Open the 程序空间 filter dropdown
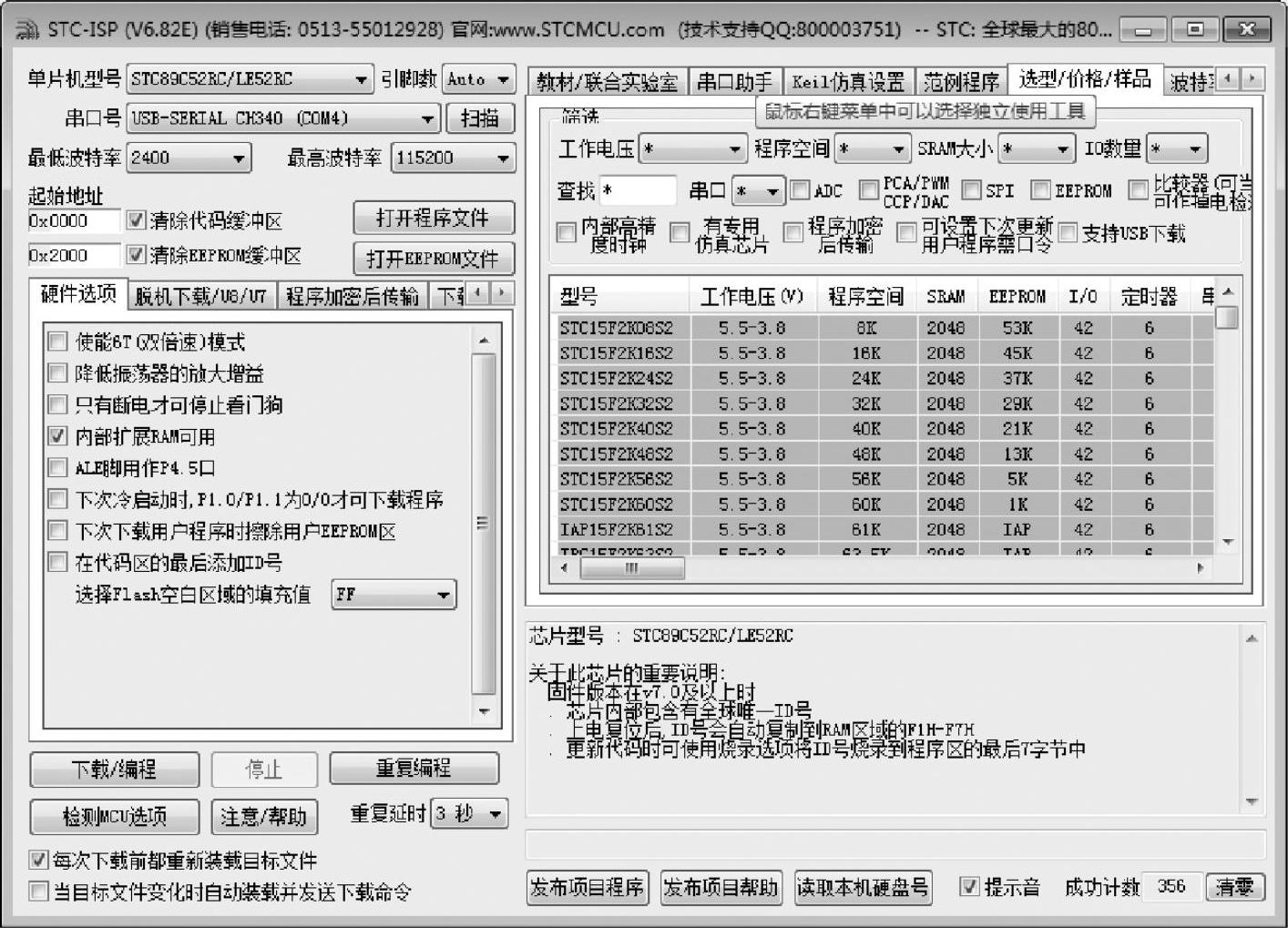 [873, 148]
